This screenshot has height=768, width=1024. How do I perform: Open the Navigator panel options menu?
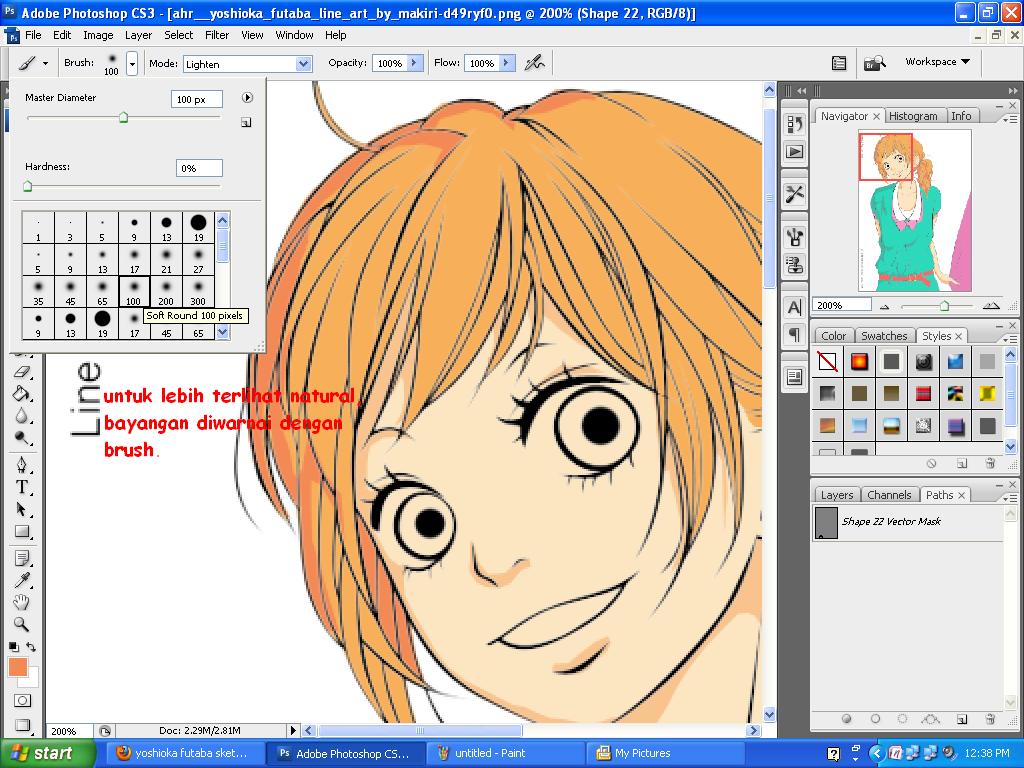tap(1010, 118)
